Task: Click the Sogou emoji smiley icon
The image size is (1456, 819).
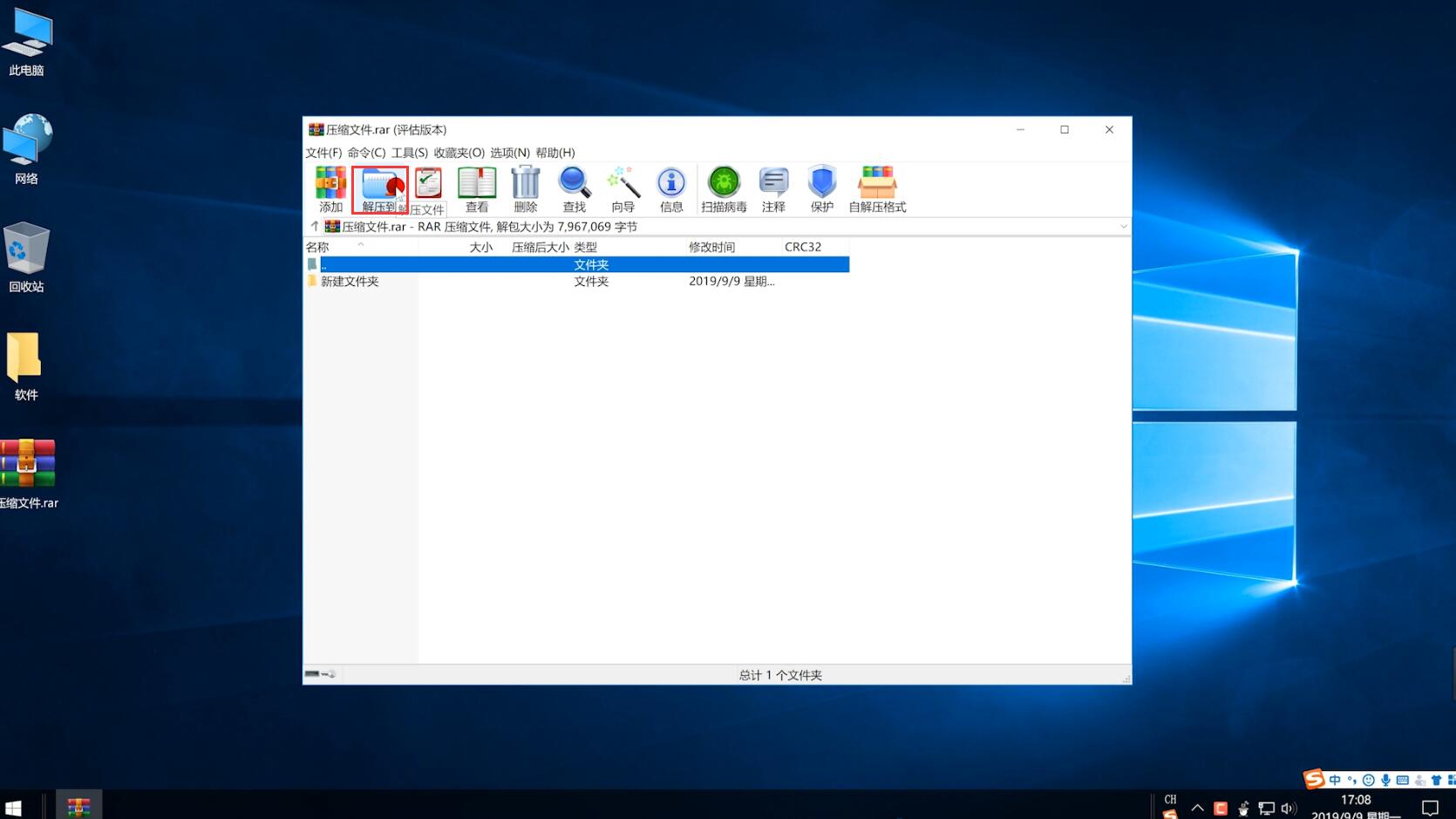Action: (x=1368, y=781)
